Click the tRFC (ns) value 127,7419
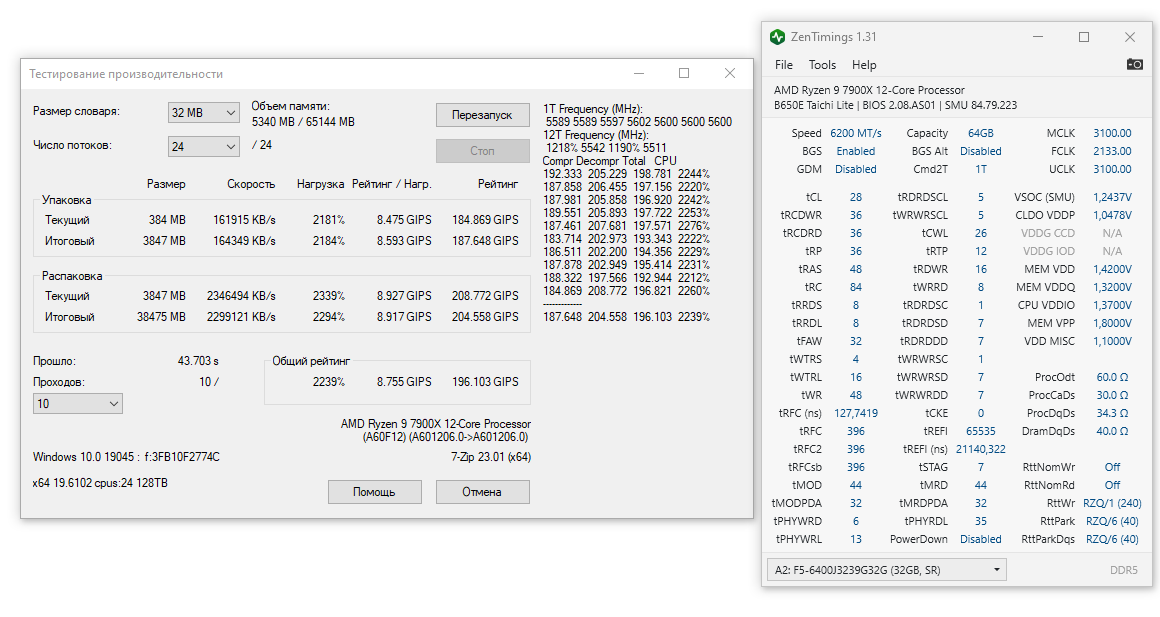Viewport: 1160px width, 617px height. tap(856, 413)
